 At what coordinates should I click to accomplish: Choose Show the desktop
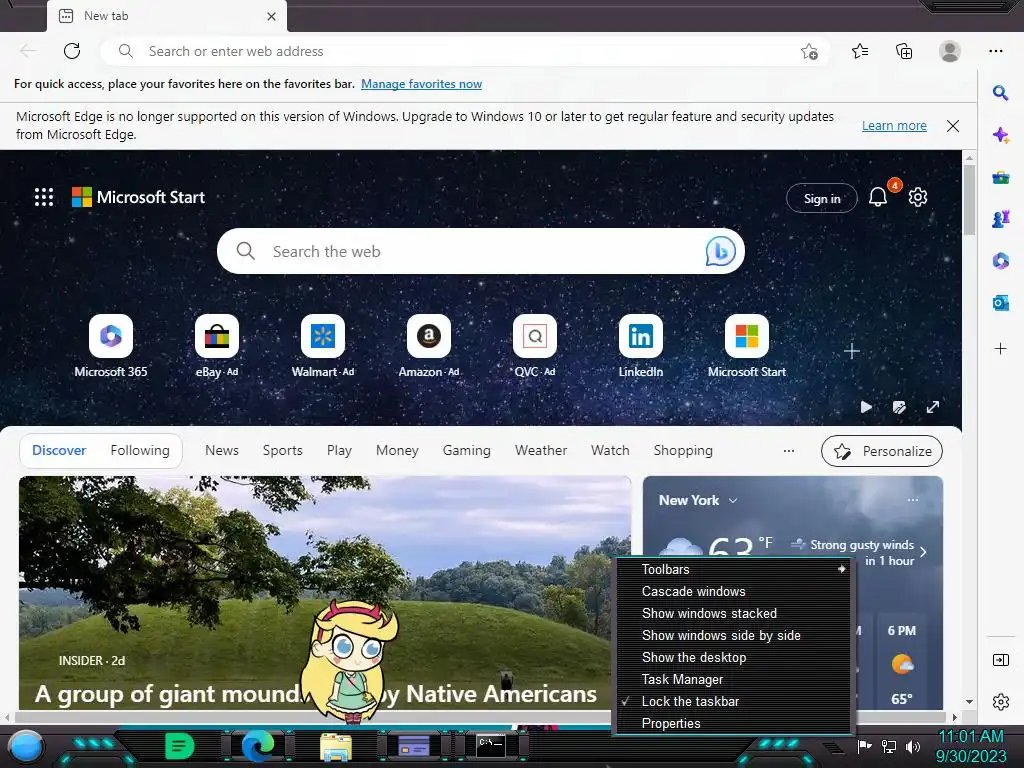click(735, 658)
